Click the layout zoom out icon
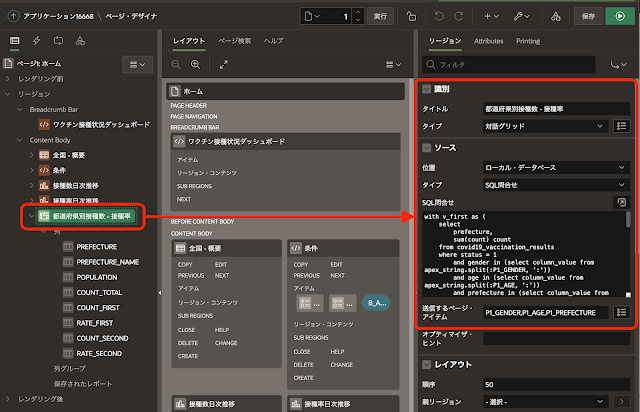The image size is (640, 412). point(176,65)
